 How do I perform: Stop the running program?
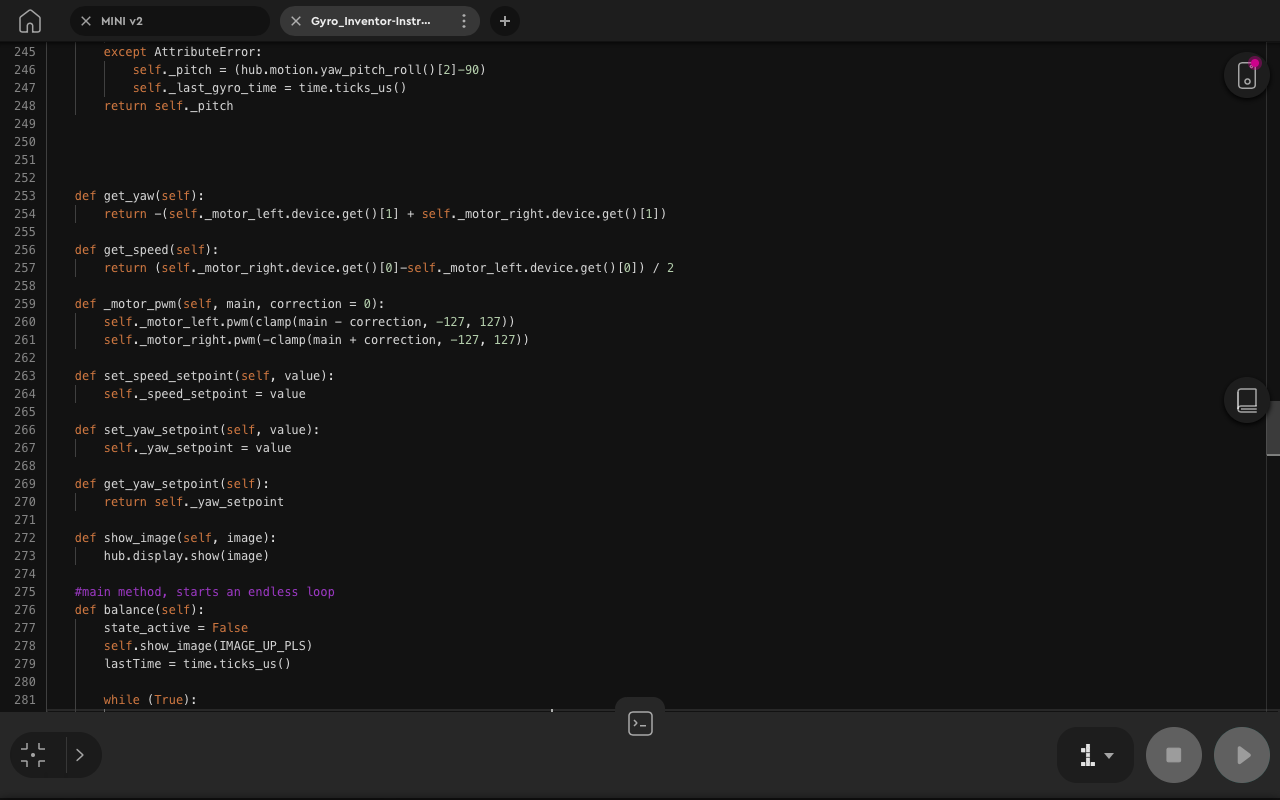click(1173, 755)
